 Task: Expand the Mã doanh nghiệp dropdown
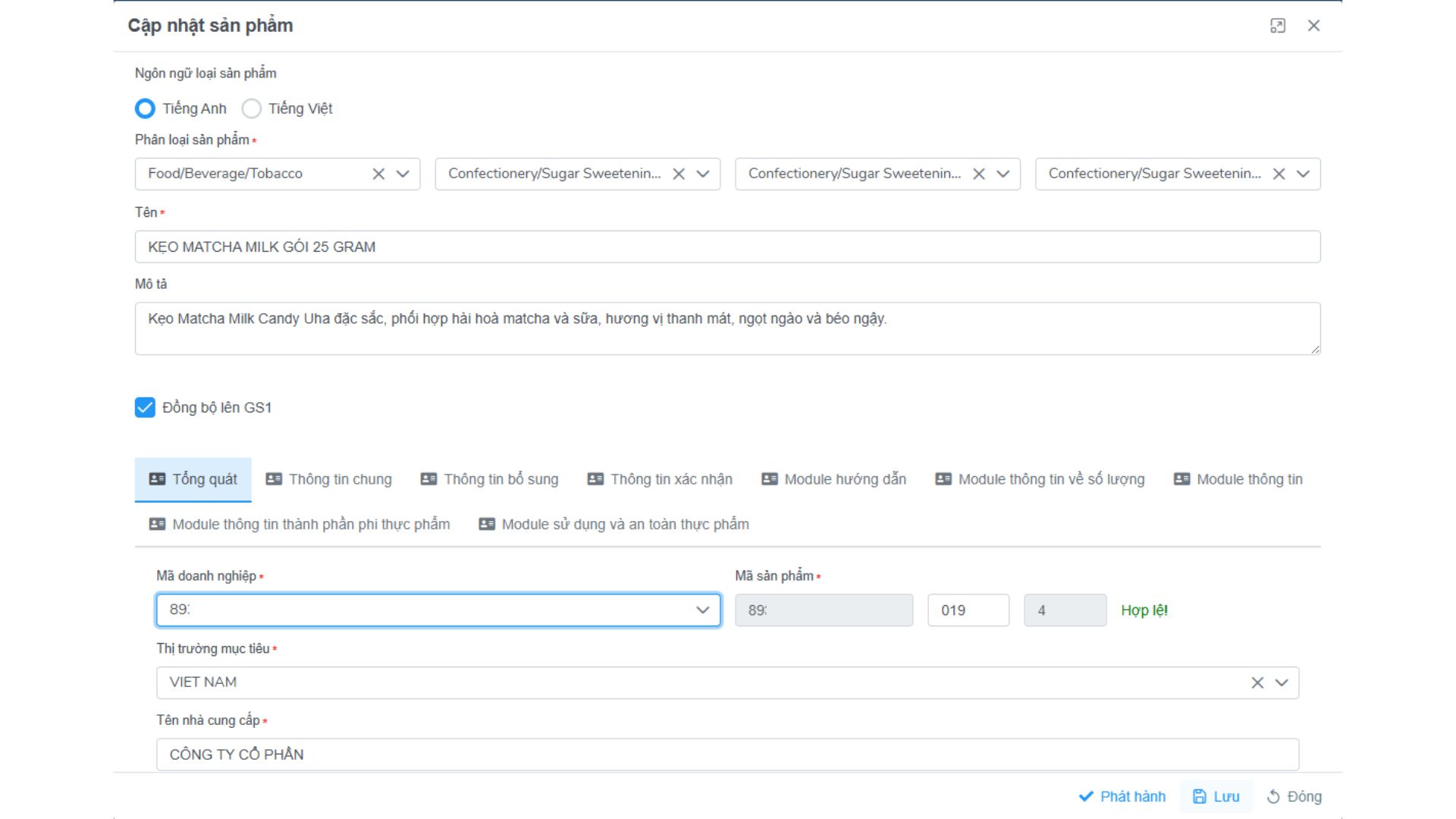click(702, 610)
